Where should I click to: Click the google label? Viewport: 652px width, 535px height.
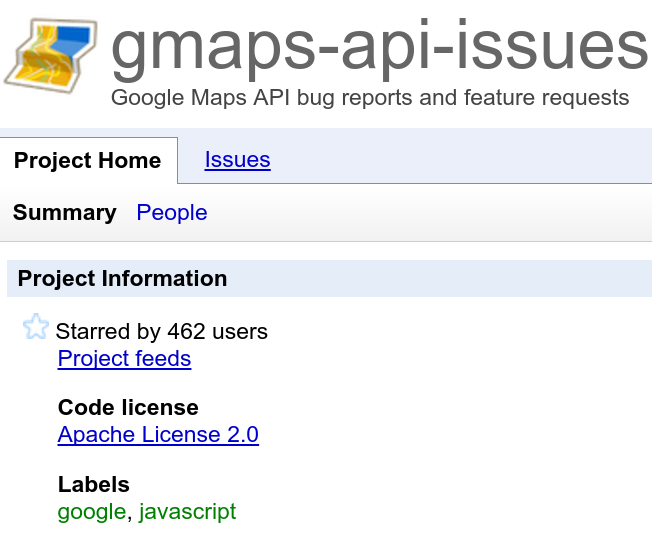tap(91, 512)
